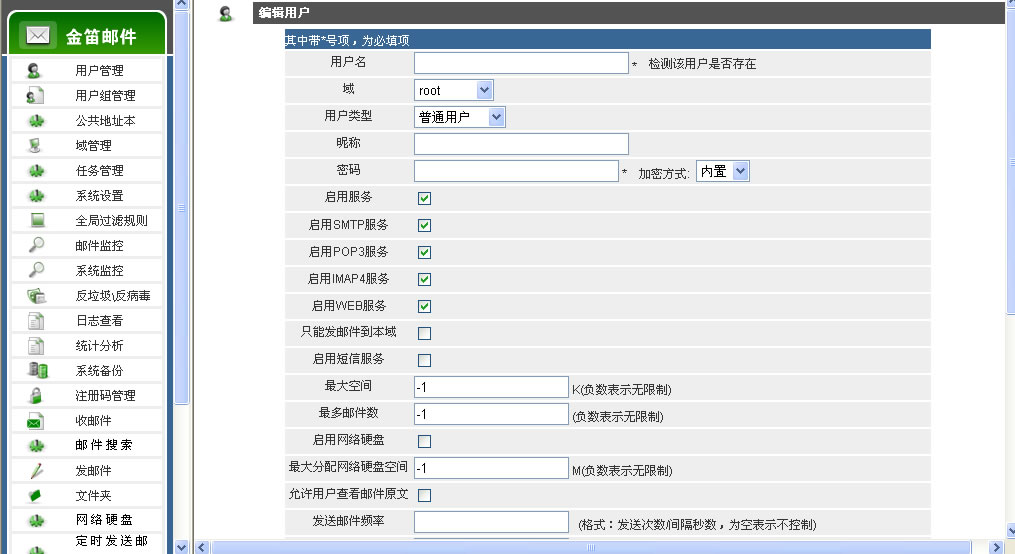The width and height of the screenshot is (1015, 554).
Task: Click the horizontal scrollbar at page bottom
Action: tap(590, 547)
